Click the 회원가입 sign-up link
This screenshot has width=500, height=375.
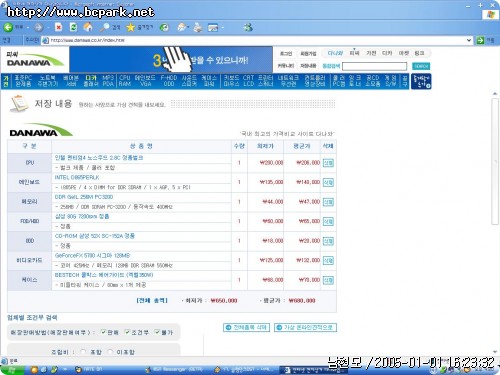[308, 53]
